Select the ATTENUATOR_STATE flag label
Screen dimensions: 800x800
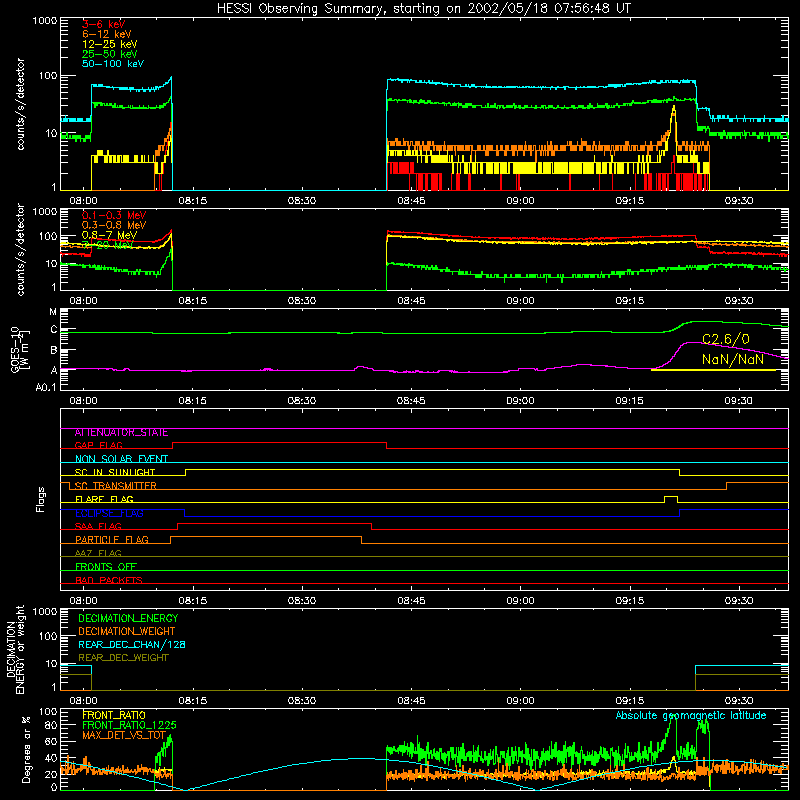(121, 433)
